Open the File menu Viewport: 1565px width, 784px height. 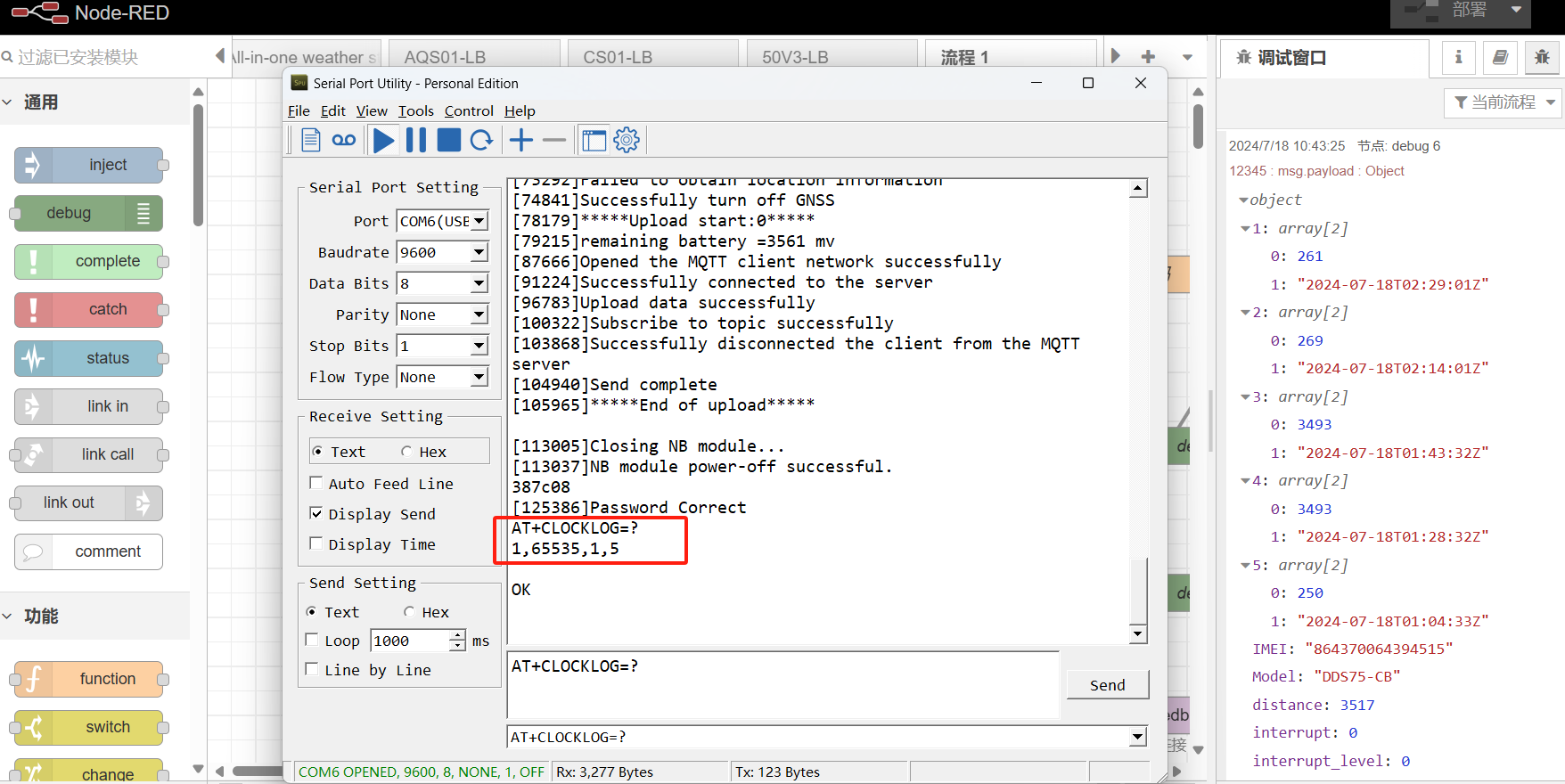299,111
